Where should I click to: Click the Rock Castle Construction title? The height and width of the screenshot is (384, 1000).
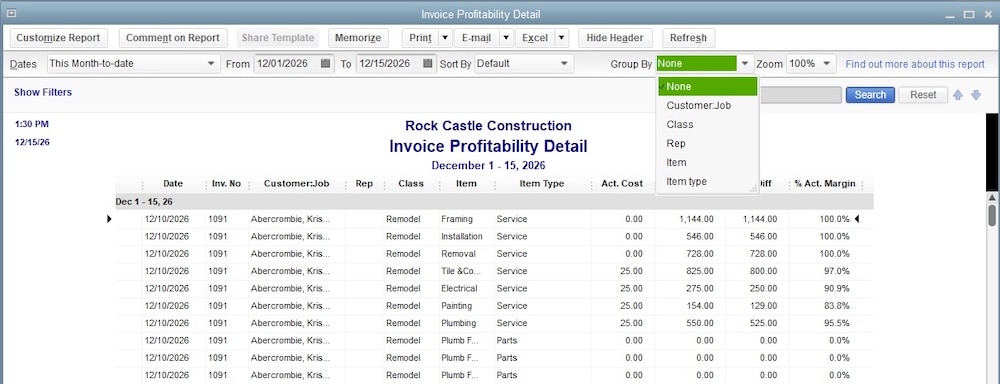[x=488, y=126]
